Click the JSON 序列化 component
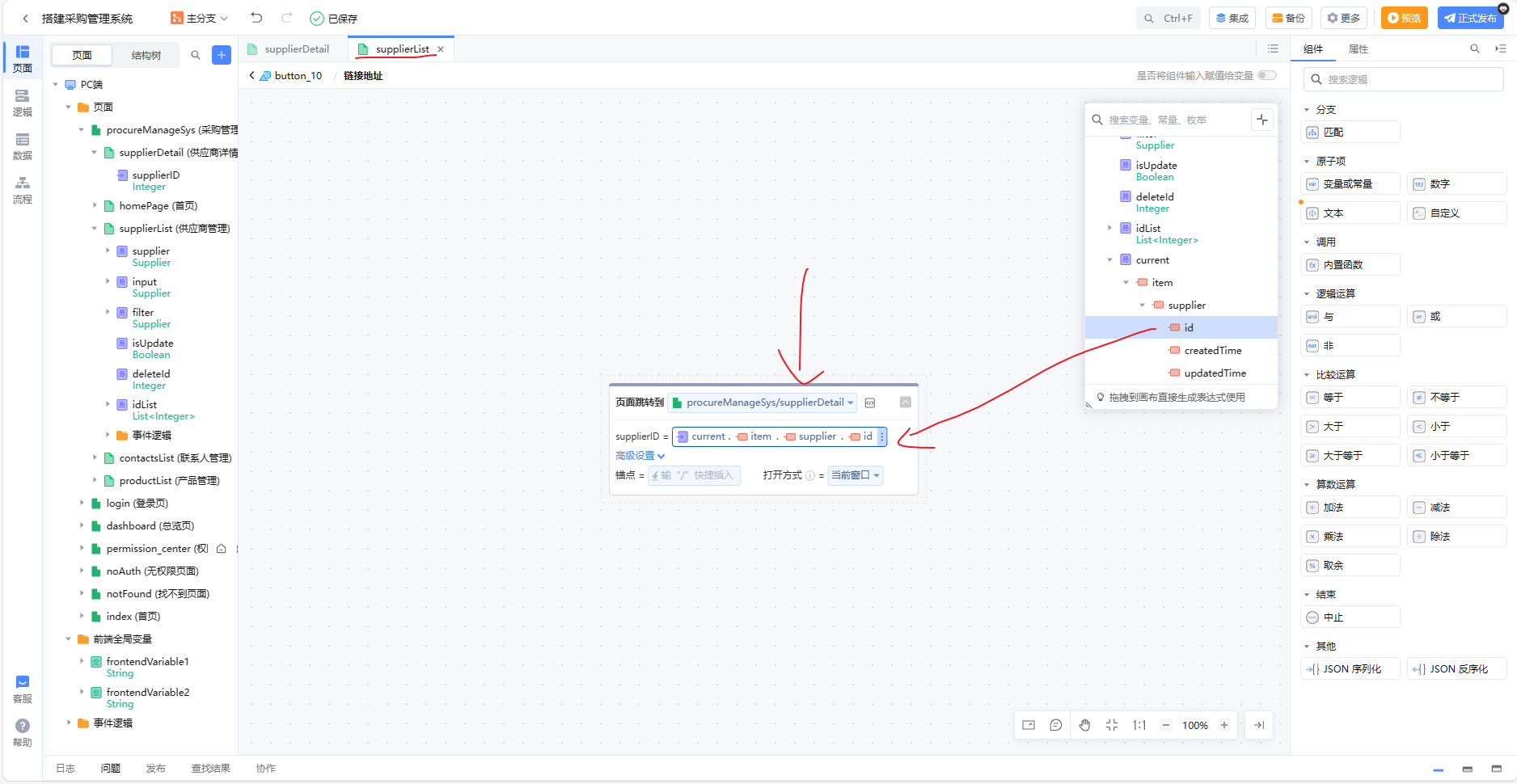Image resolution: width=1517 pixels, height=784 pixels. pyautogui.click(x=1350, y=668)
